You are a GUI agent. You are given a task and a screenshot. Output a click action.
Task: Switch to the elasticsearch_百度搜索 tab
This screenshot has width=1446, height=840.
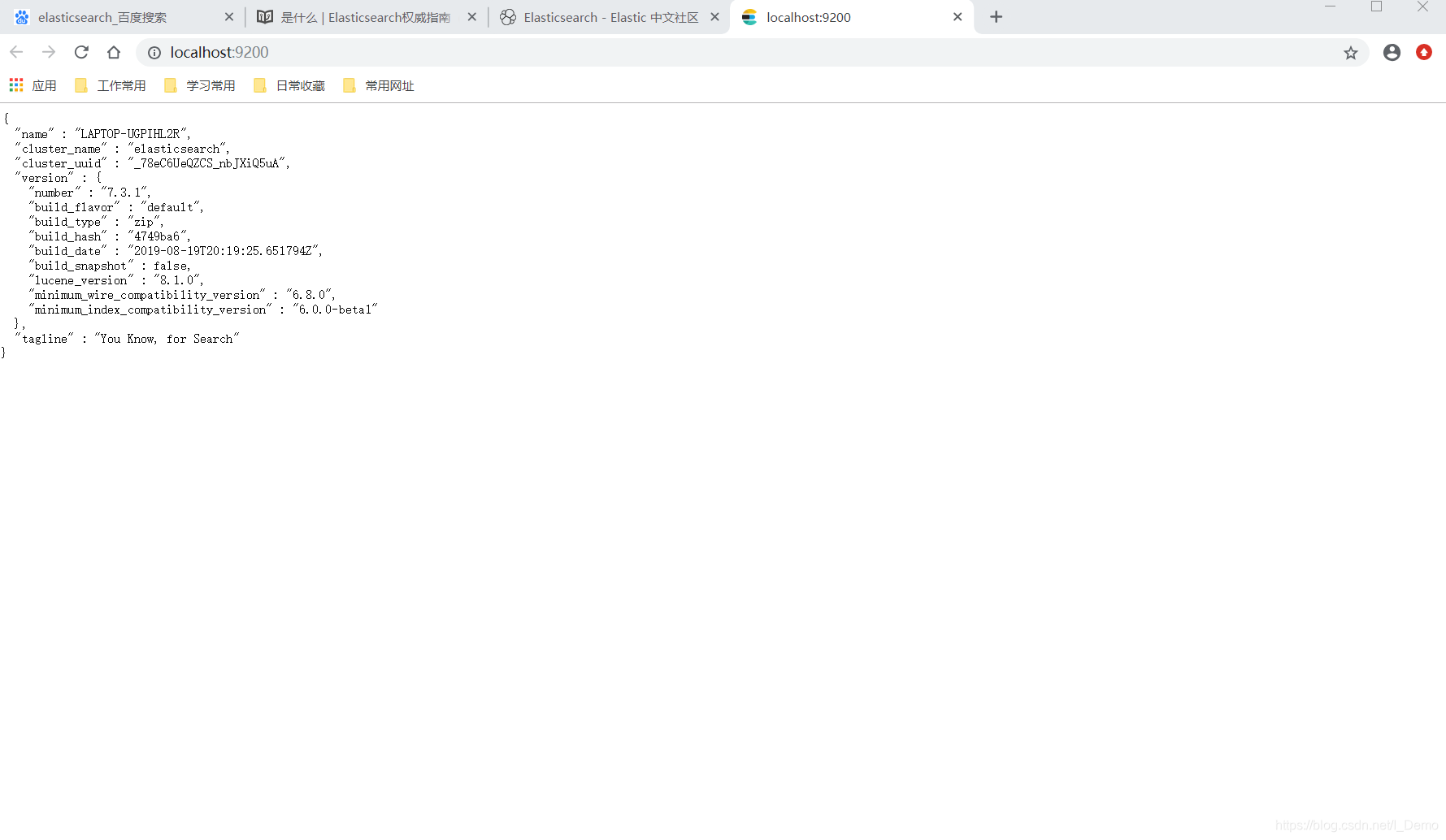122,17
